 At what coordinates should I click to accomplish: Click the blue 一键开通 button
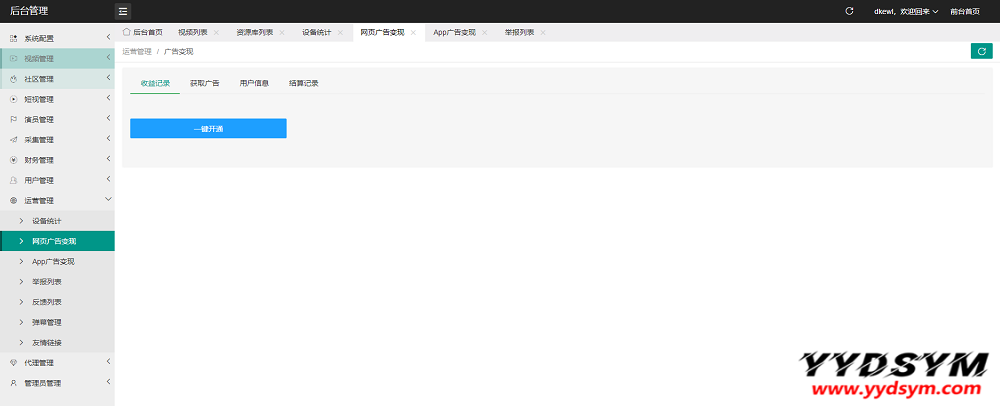208,128
